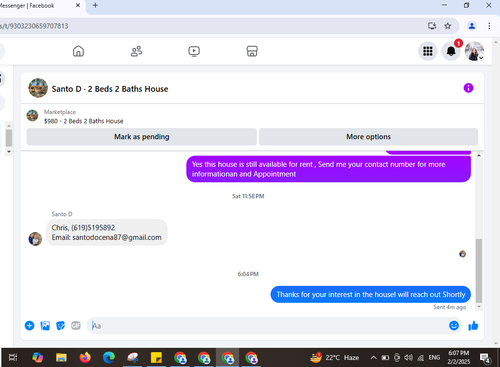
Task: Click message with Chris phone and email
Action: click(106, 232)
